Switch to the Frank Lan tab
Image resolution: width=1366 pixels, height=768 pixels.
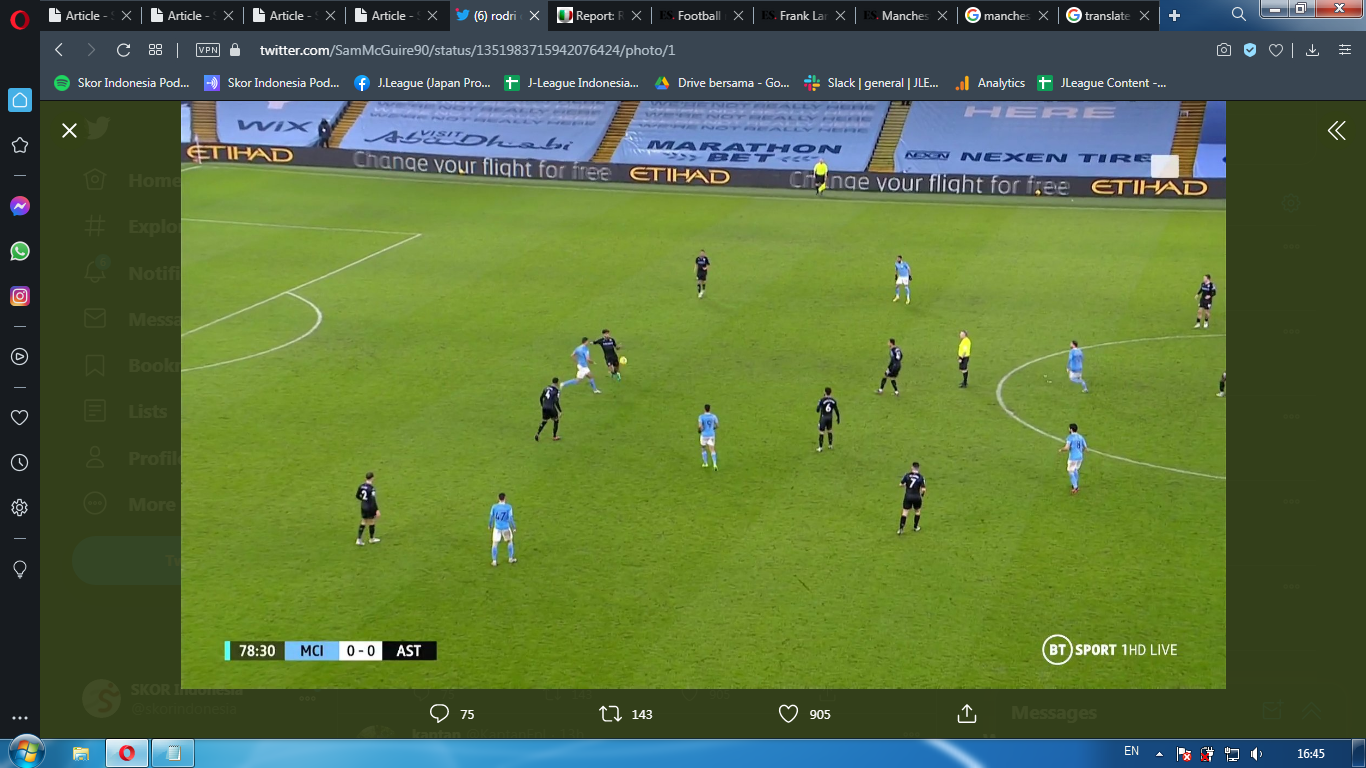pyautogui.click(x=803, y=16)
